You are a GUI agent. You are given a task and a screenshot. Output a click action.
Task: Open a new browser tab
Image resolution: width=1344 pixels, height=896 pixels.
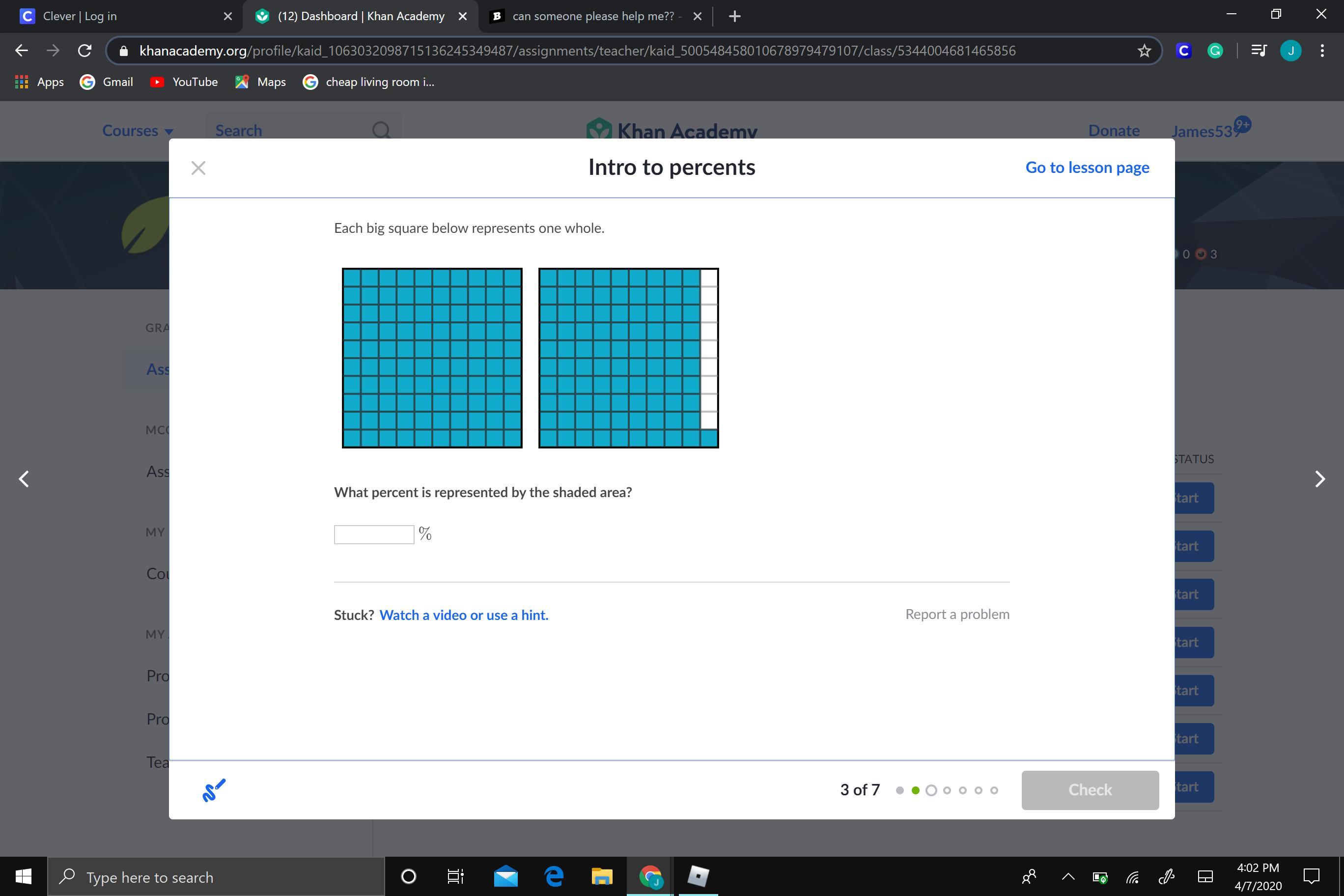pyautogui.click(x=735, y=16)
